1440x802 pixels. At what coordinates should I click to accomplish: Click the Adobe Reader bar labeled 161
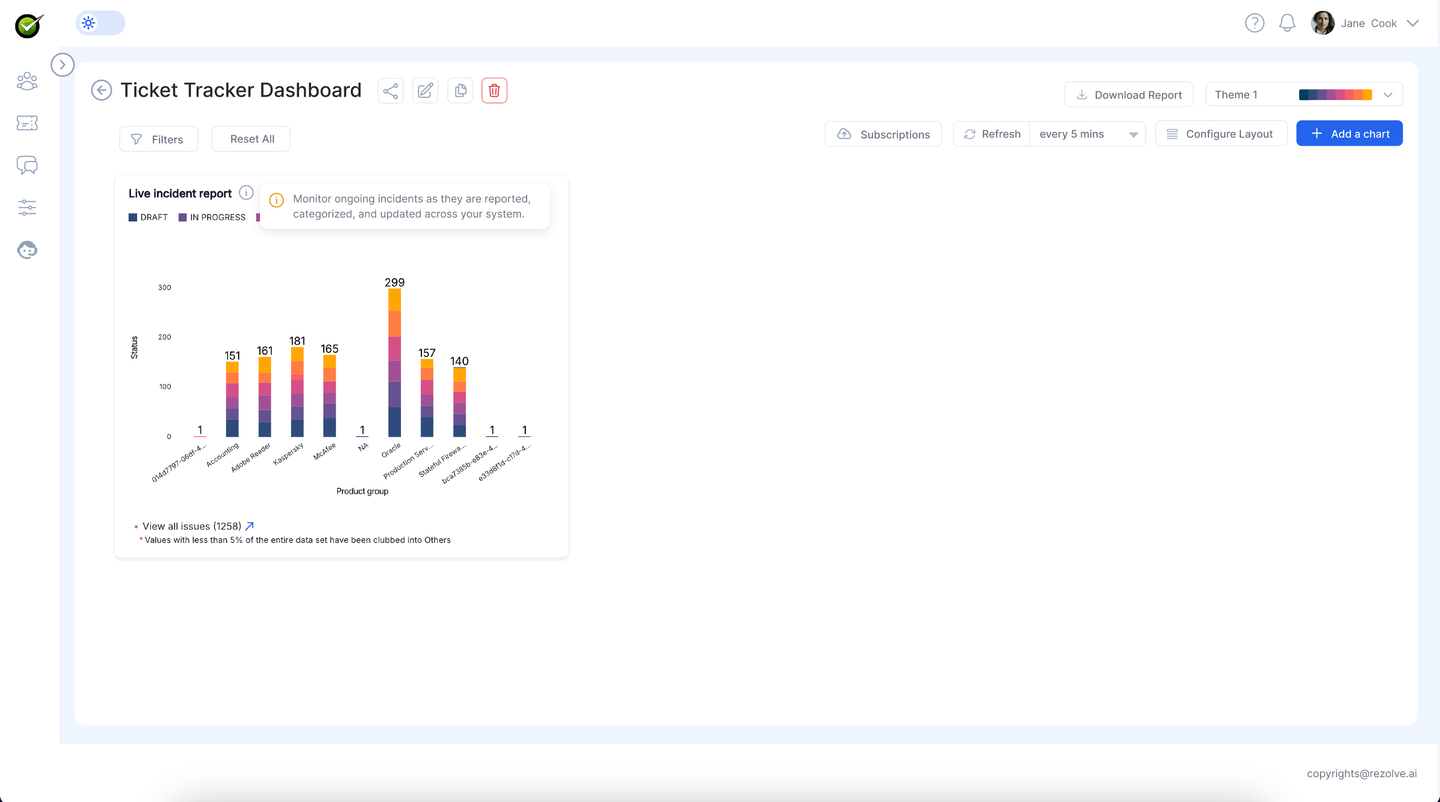point(264,397)
